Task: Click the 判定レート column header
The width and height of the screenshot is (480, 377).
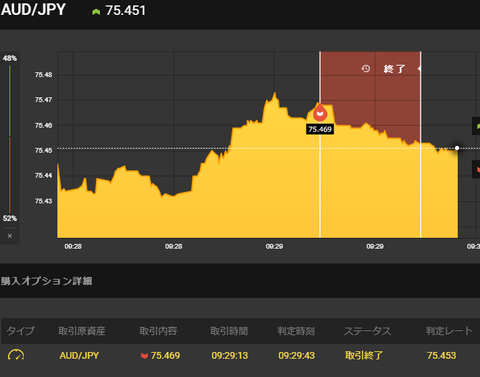Action: pyautogui.click(x=449, y=331)
